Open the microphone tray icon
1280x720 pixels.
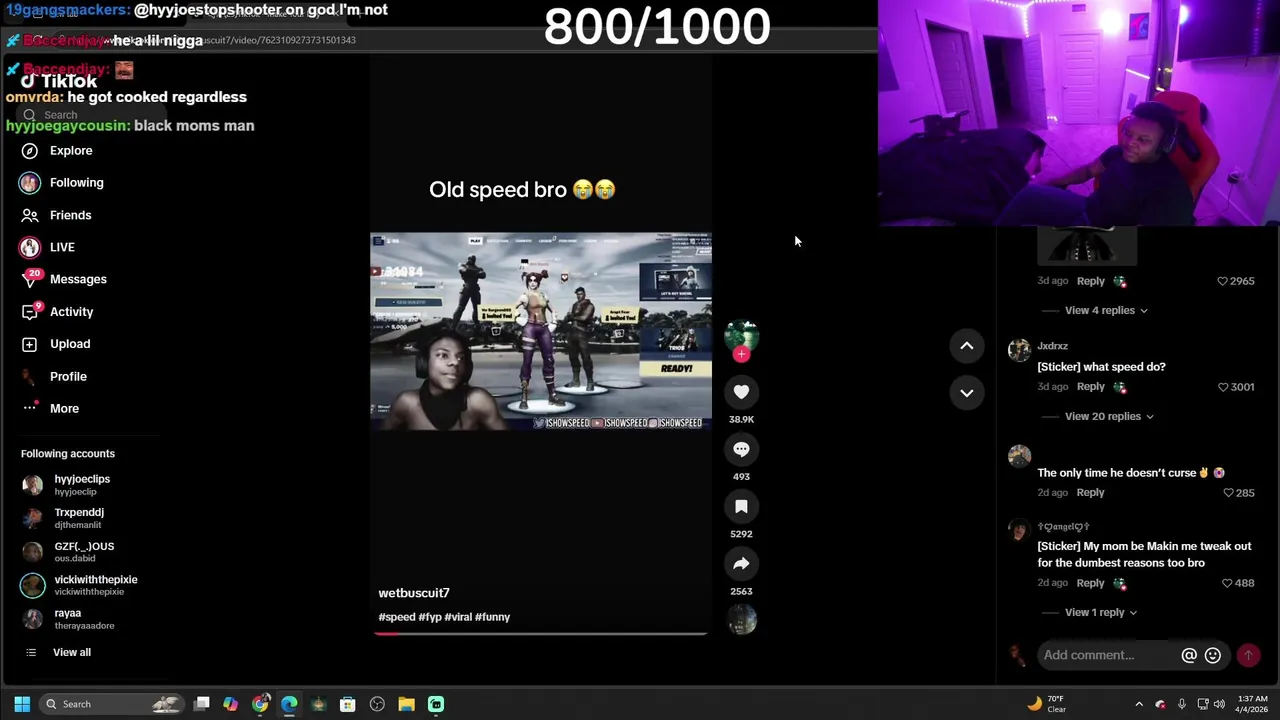pos(1181,704)
